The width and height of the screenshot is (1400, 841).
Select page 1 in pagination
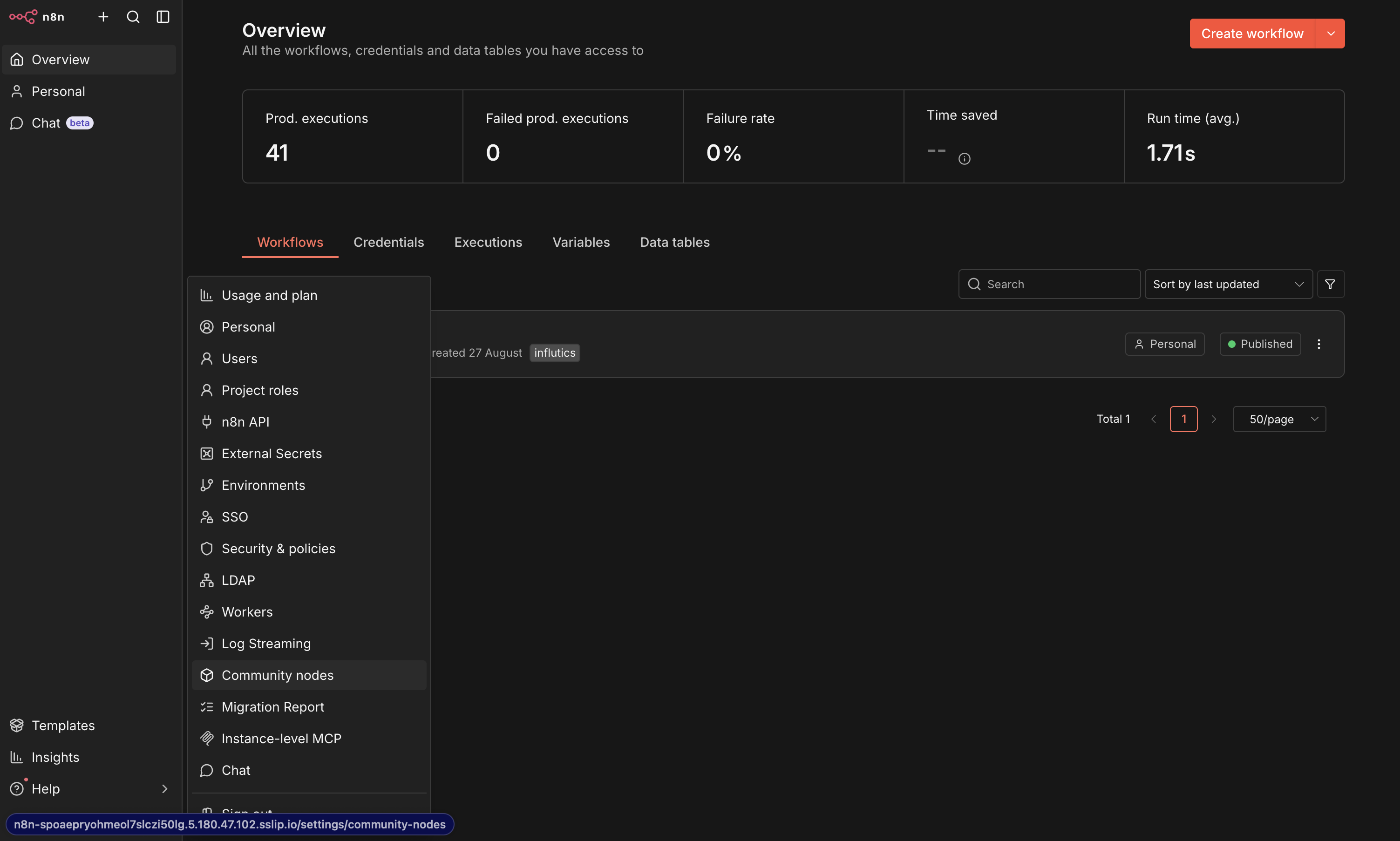coord(1183,420)
